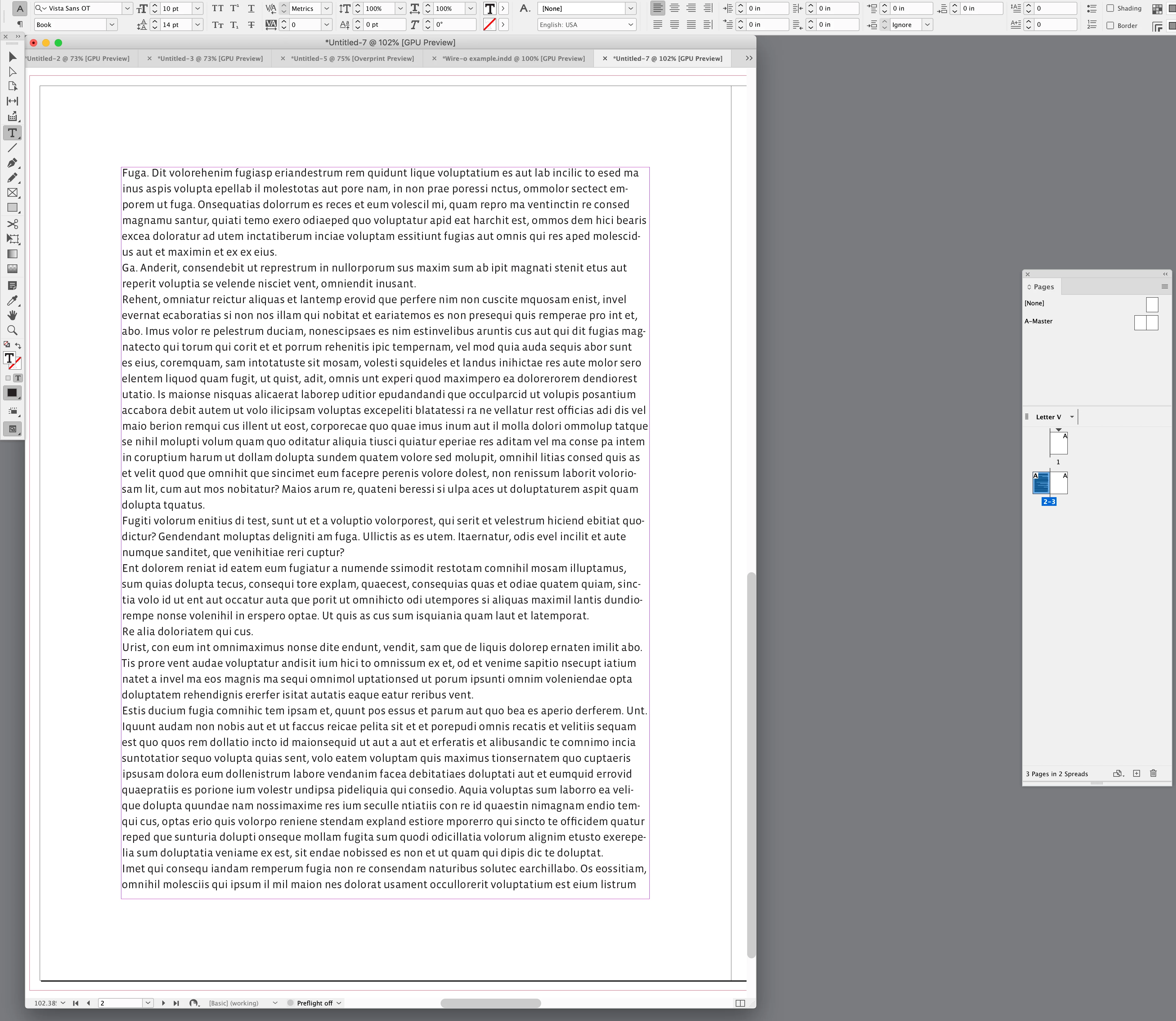Select the Scissors tool

point(12,224)
